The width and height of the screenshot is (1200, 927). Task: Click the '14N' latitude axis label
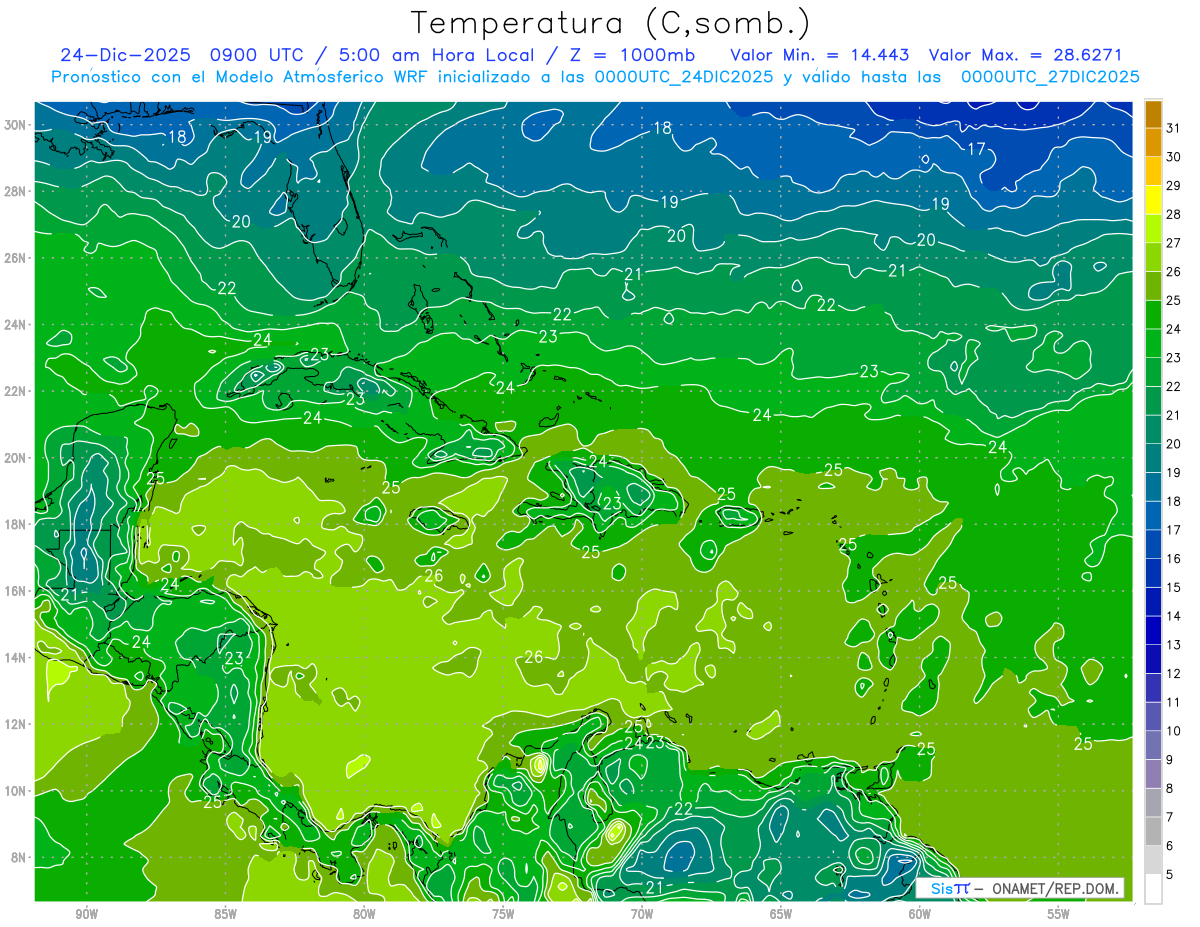tap(14, 657)
